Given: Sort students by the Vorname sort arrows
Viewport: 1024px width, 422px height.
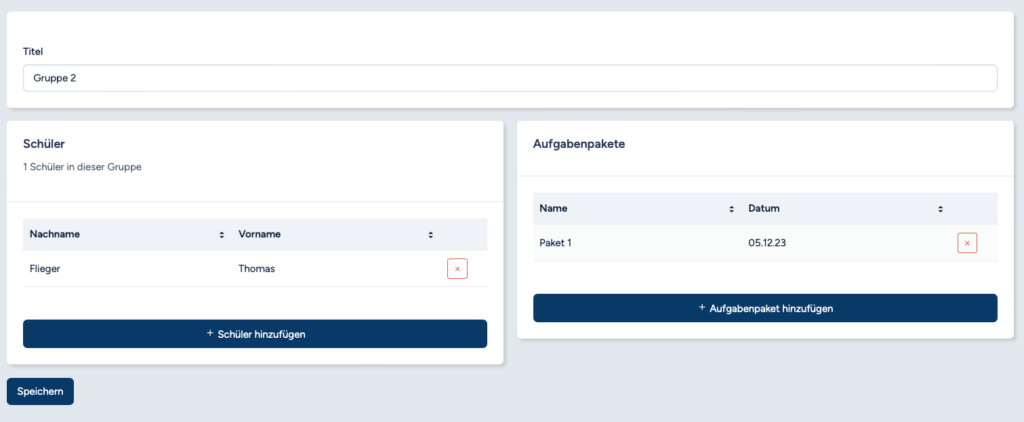Looking at the screenshot, I should (x=430, y=235).
